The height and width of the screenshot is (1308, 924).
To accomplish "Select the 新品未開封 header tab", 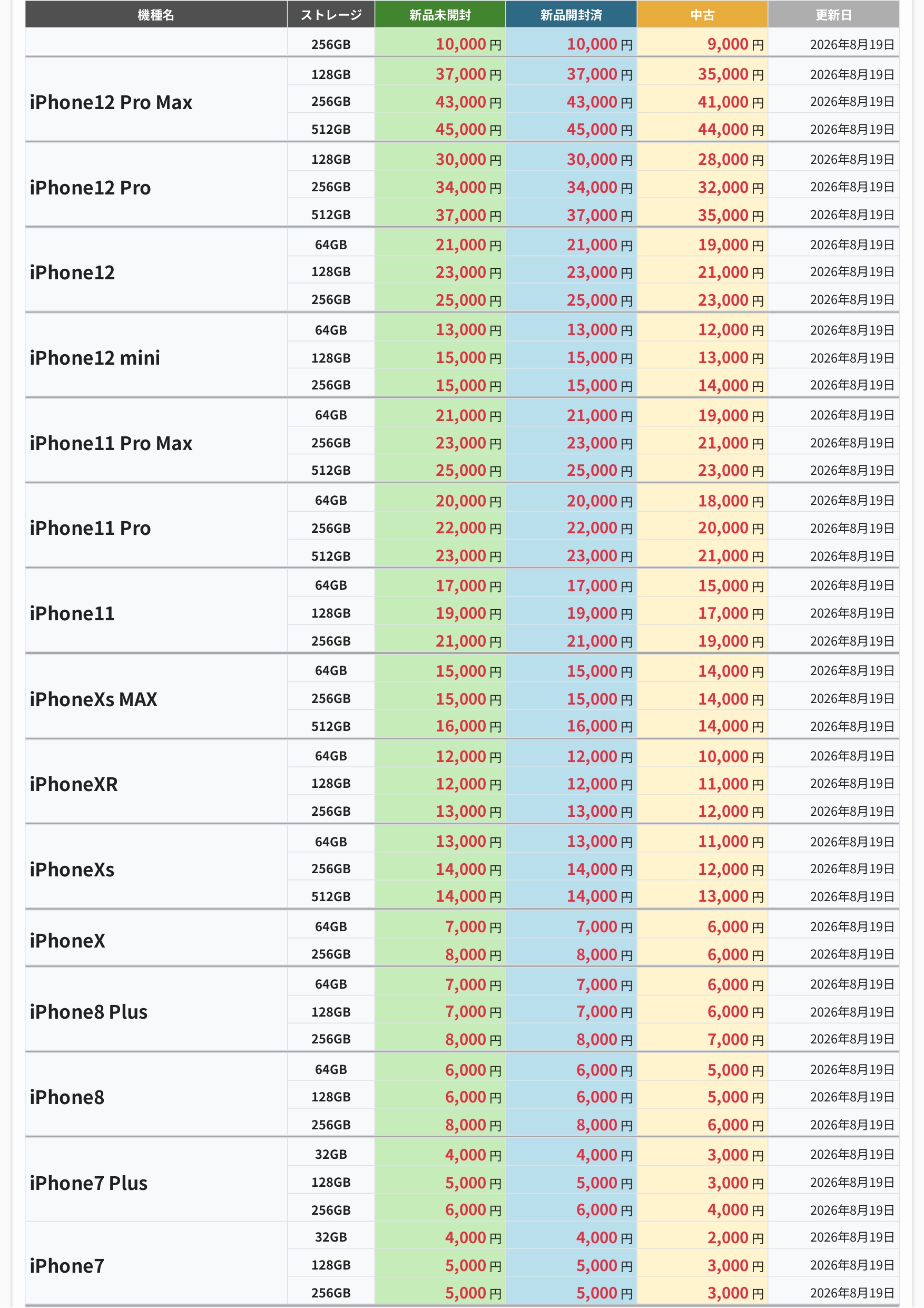I will [x=440, y=15].
